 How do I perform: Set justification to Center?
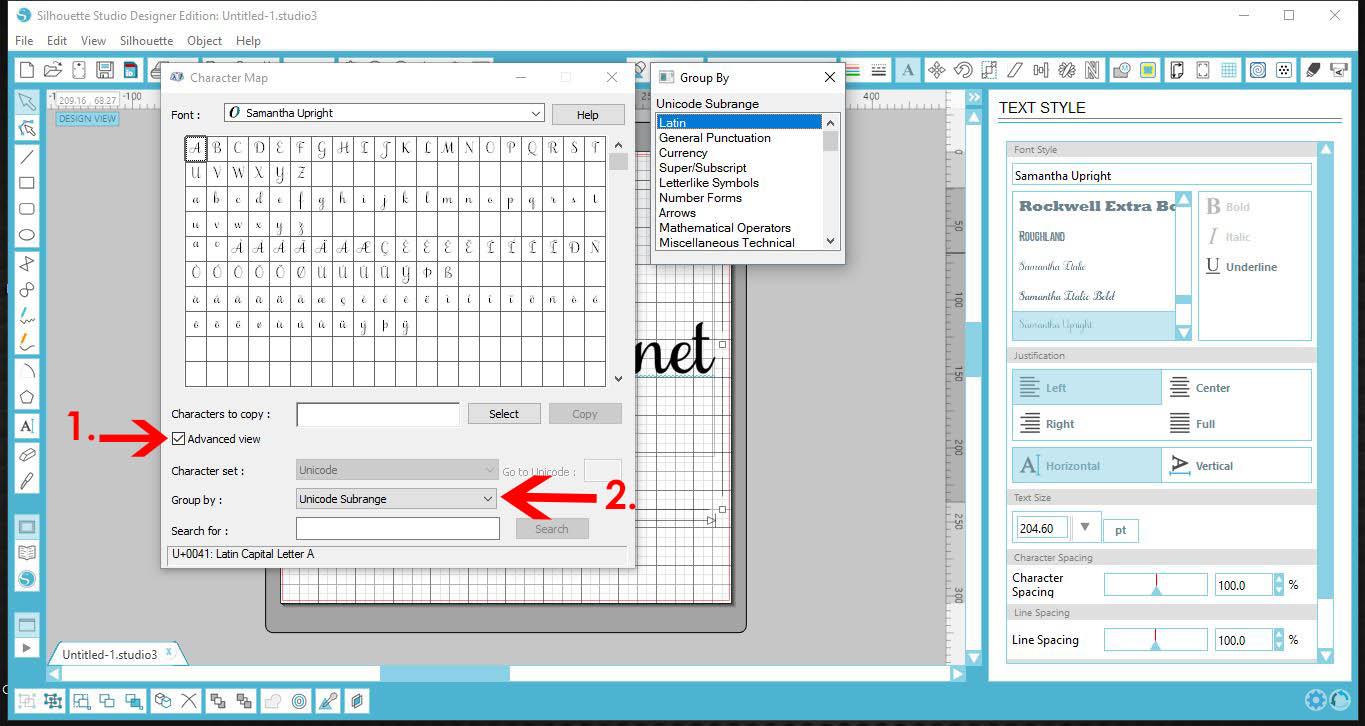1236,388
